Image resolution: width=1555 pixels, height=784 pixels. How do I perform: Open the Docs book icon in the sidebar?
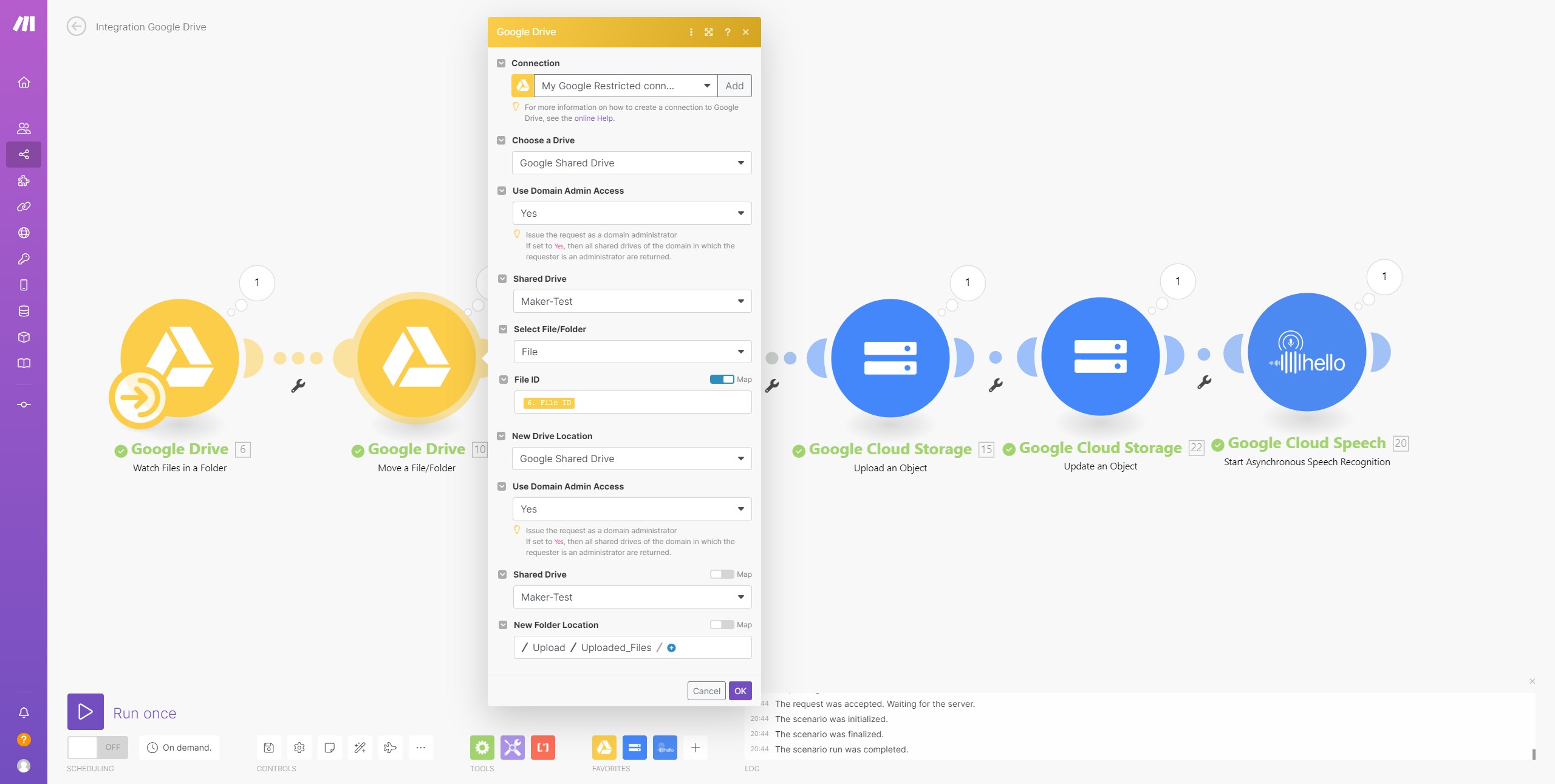[x=24, y=363]
